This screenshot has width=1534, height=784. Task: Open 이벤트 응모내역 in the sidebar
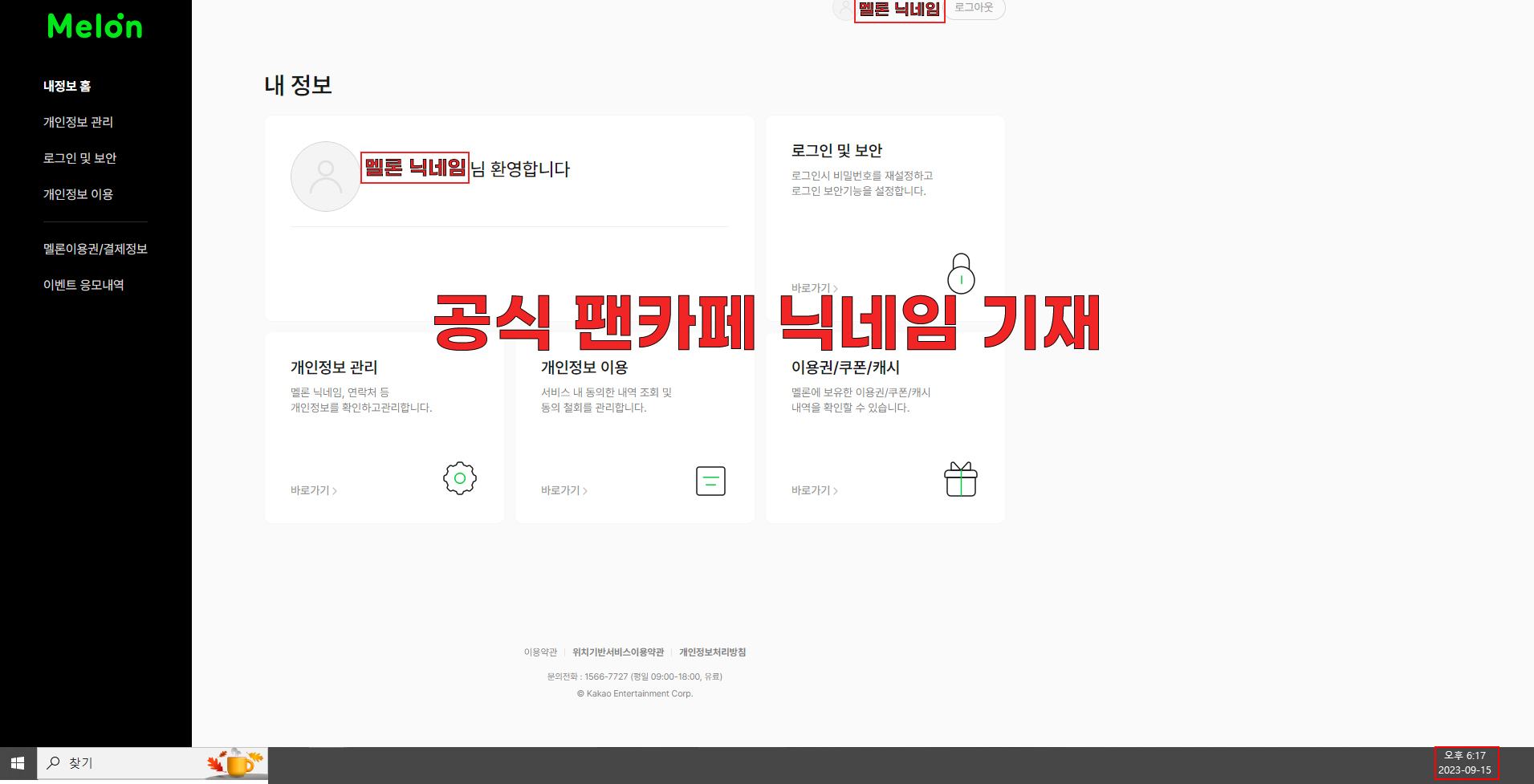83,285
